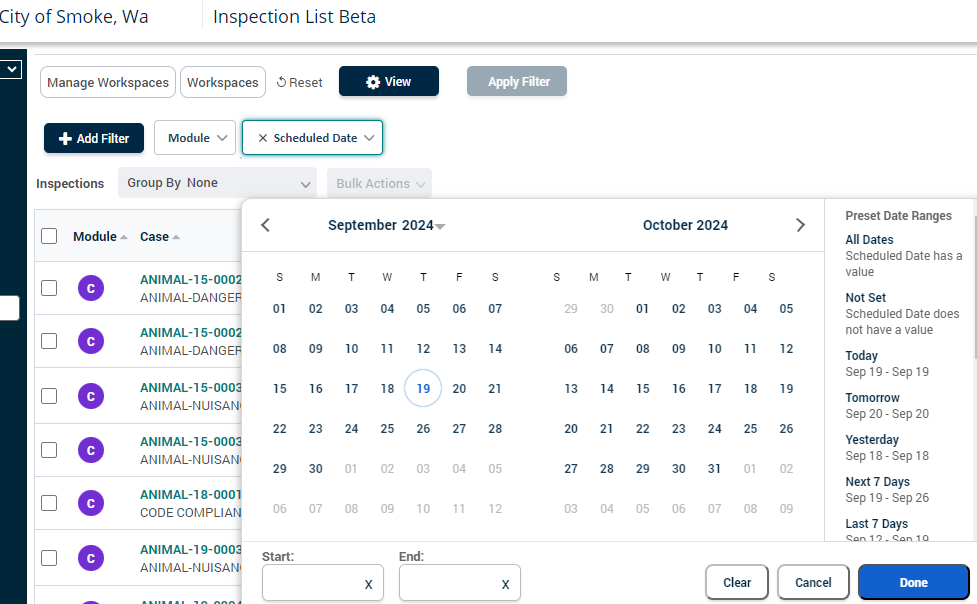Image resolution: width=977 pixels, height=604 pixels.
Task: Open the Group By None dropdown
Action: click(x=217, y=183)
